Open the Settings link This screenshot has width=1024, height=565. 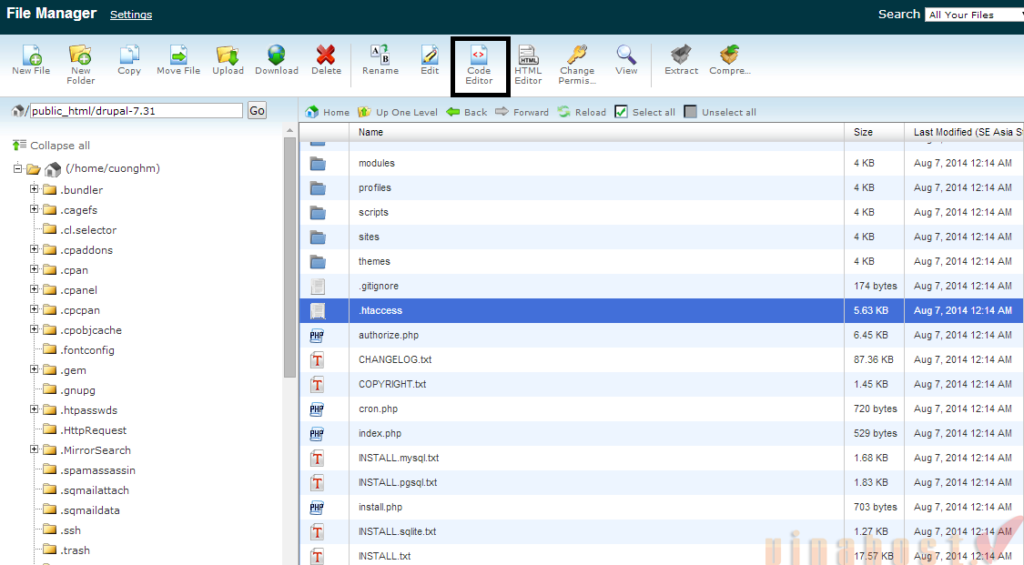(x=131, y=15)
